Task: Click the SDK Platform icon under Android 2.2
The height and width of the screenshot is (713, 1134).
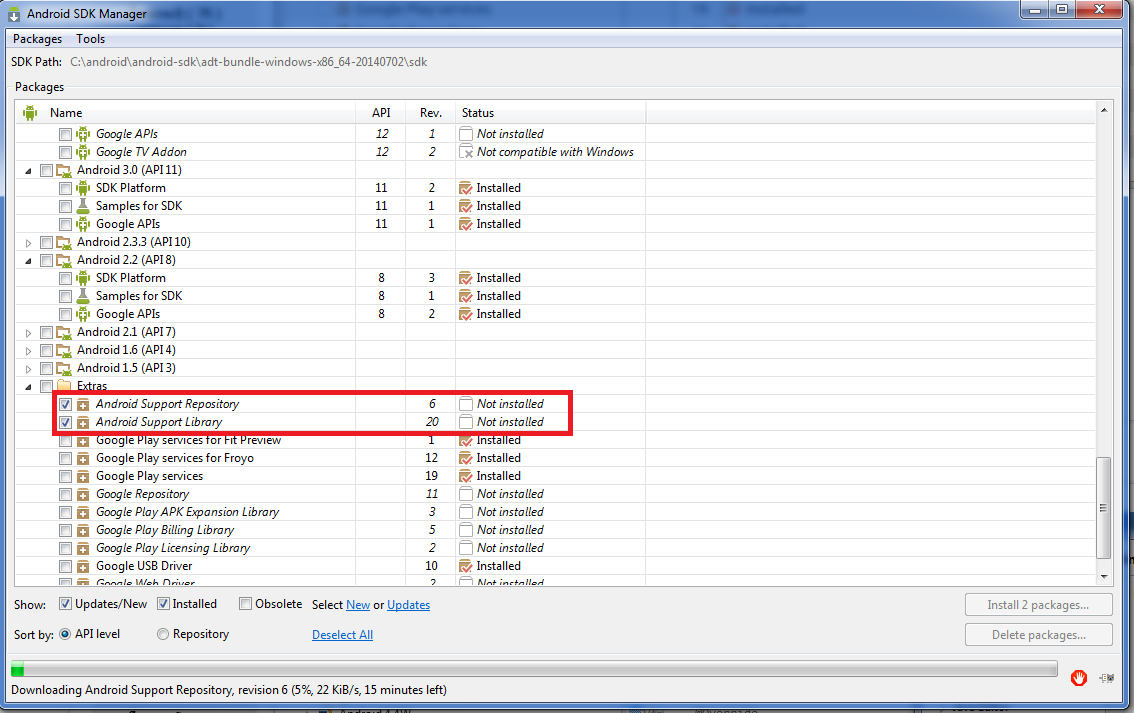Action: coord(83,278)
